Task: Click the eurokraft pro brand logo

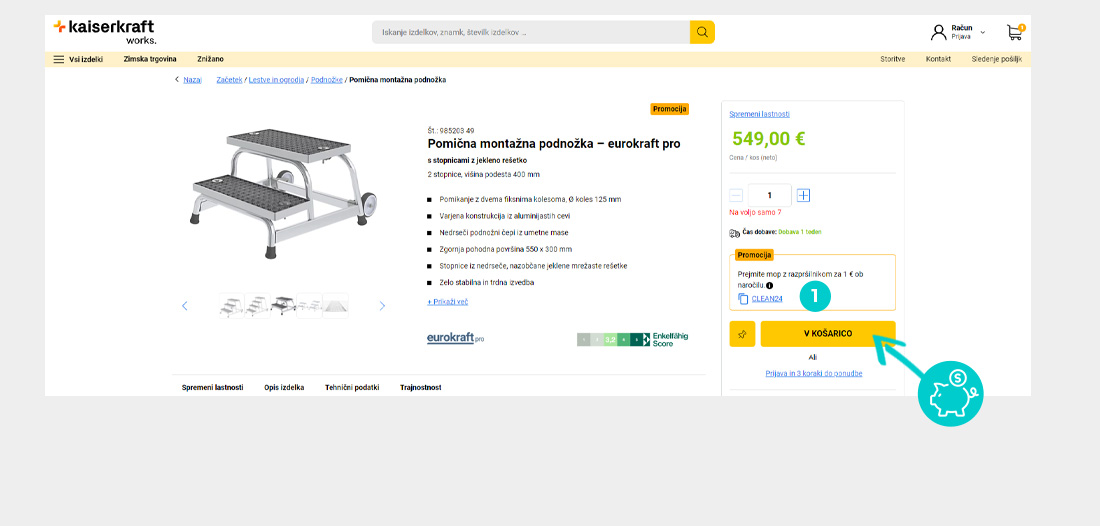Action: click(455, 339)
